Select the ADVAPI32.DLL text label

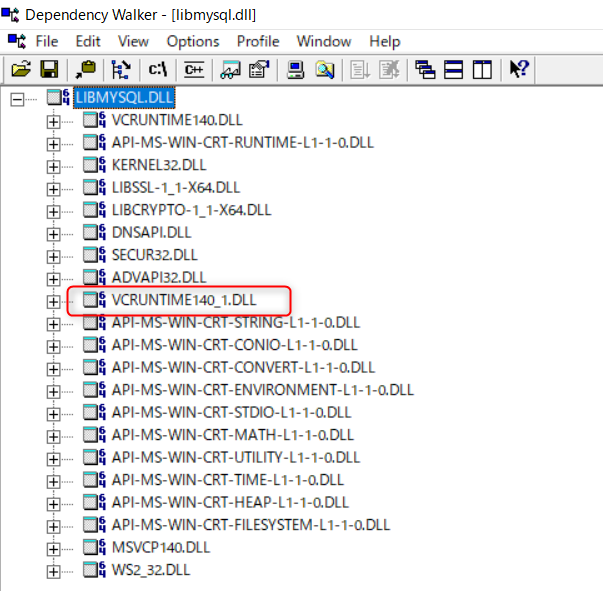click(x=159, y=277)
